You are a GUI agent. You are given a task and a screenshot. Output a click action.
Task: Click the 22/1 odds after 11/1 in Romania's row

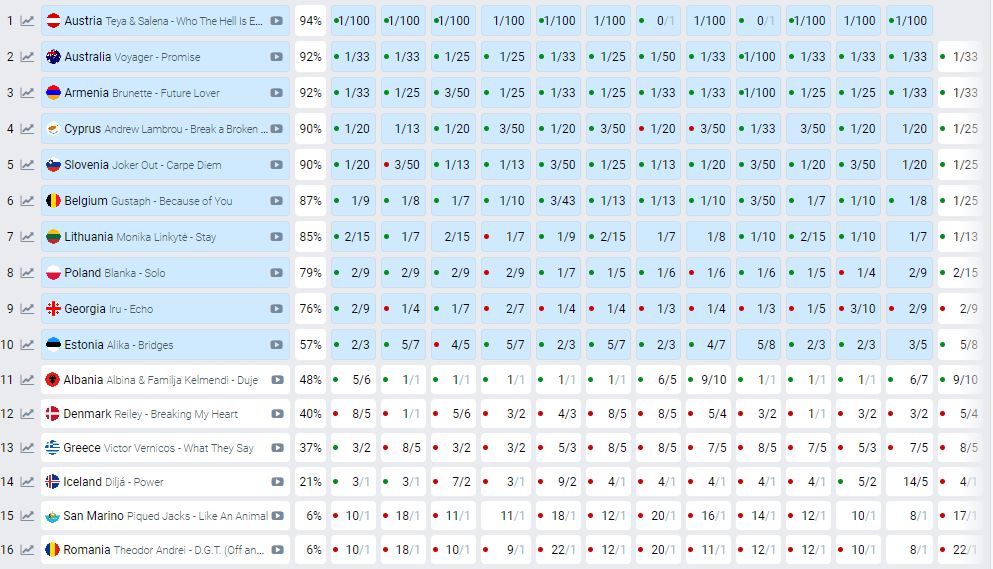click(x=960, y=550)
